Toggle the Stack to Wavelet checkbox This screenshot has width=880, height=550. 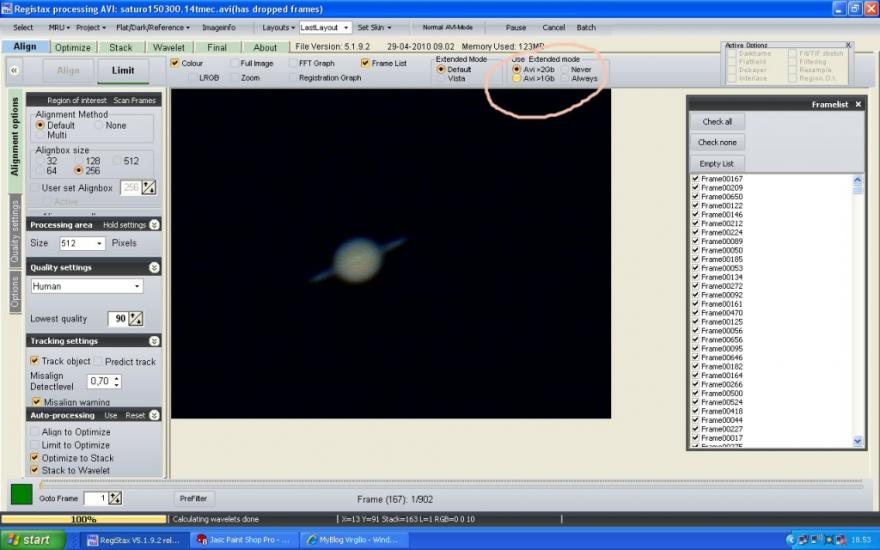35,470
